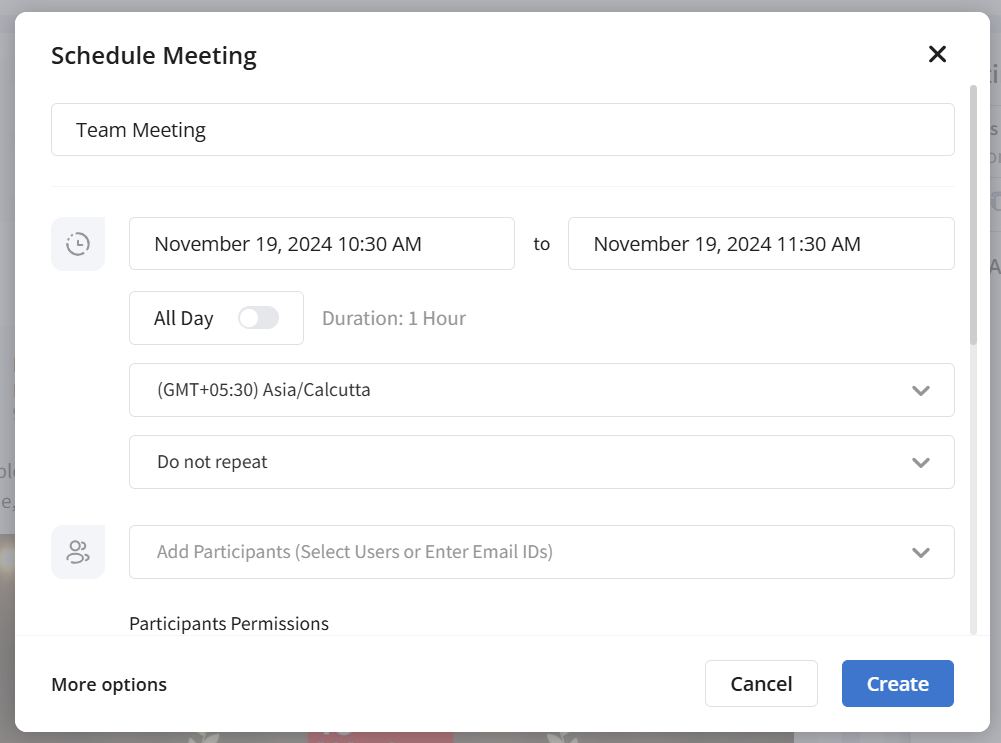Screen dimensions: 1001x743
Task: Click the All Day label text
Action: (x=183, y=318)
